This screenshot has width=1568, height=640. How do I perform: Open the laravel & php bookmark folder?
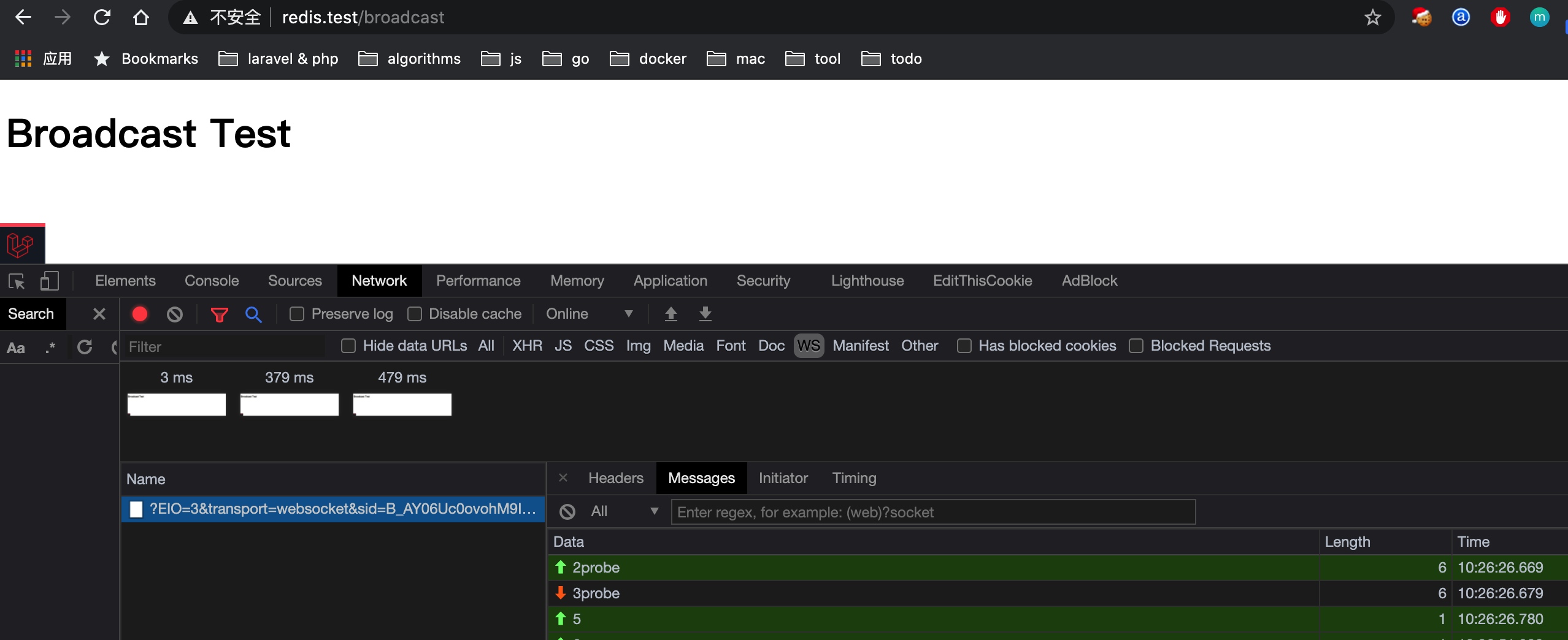click(279, 58)
